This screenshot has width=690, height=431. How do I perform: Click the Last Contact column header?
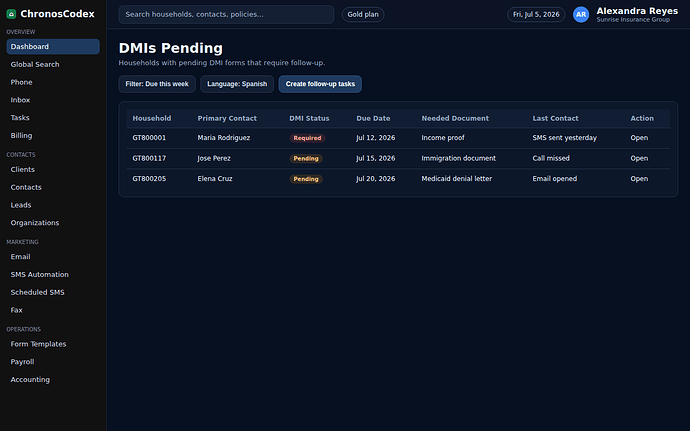(x=555, y=118)
